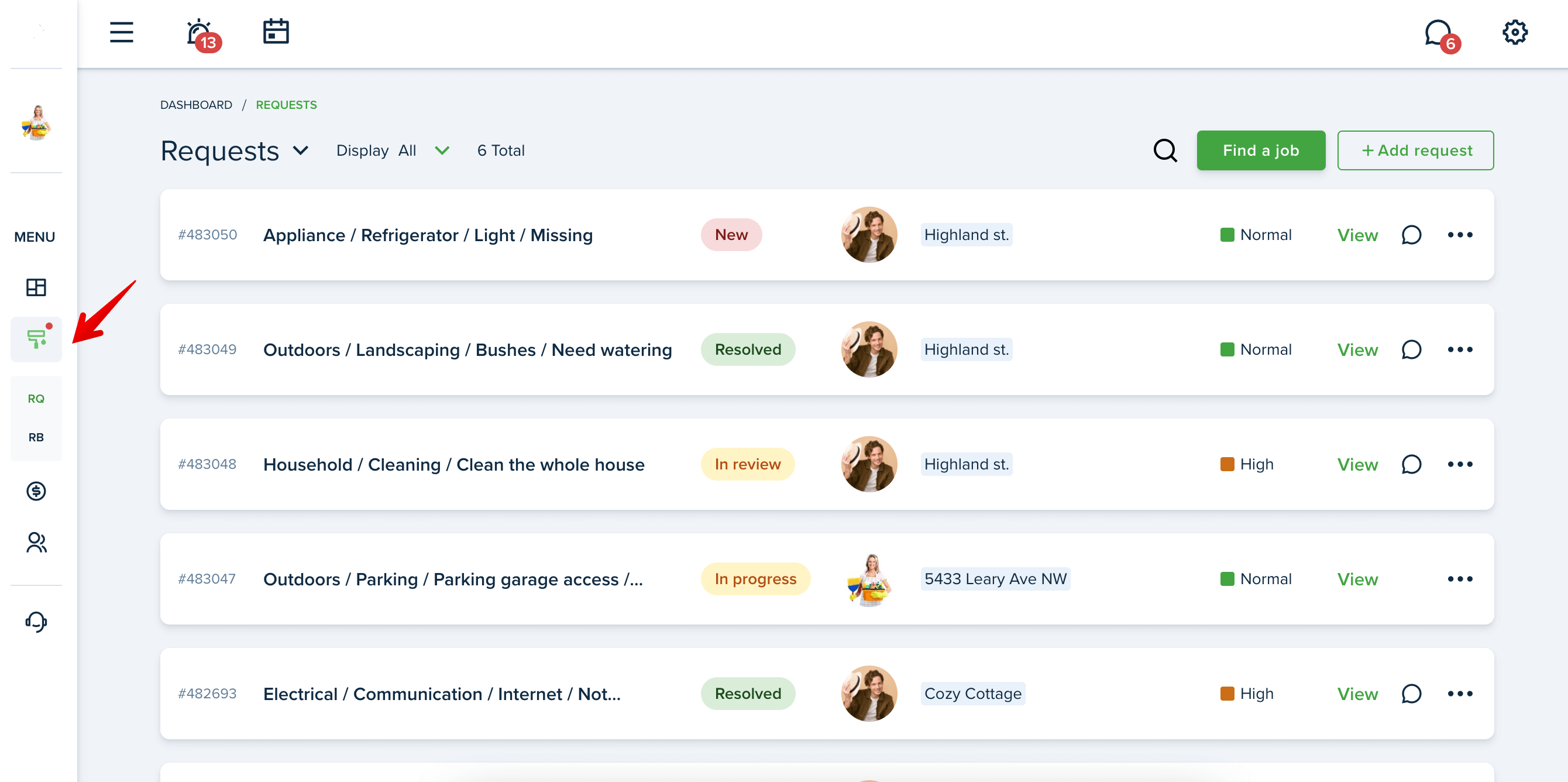Screen dimensions: 1568x782
Task: Click 5433 Leary Ave NW address tag
Action: 995,578
